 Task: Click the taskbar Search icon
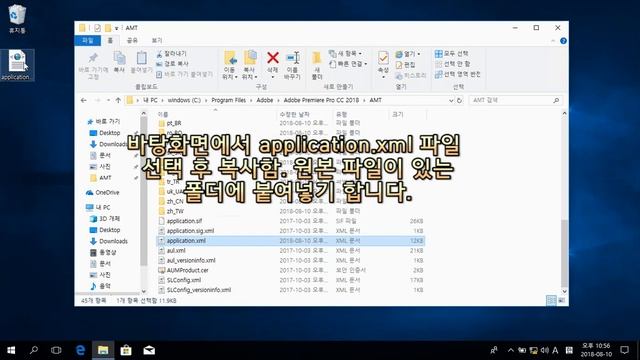click(x=34, y=350)
